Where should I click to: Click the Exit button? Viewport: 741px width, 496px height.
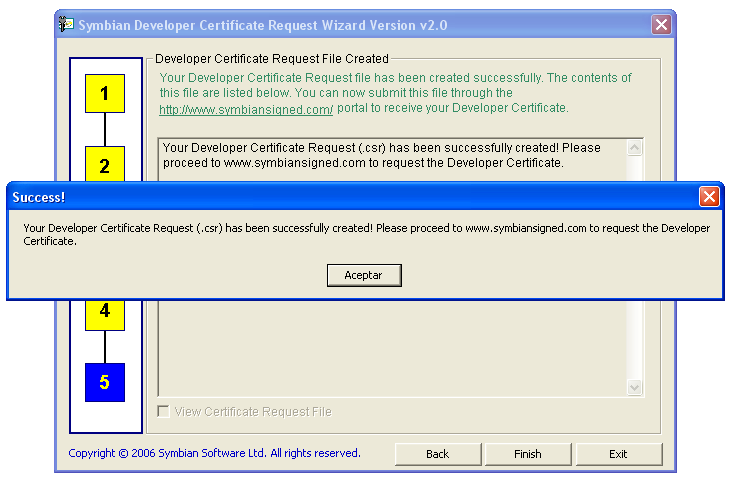tap(619, 454)
